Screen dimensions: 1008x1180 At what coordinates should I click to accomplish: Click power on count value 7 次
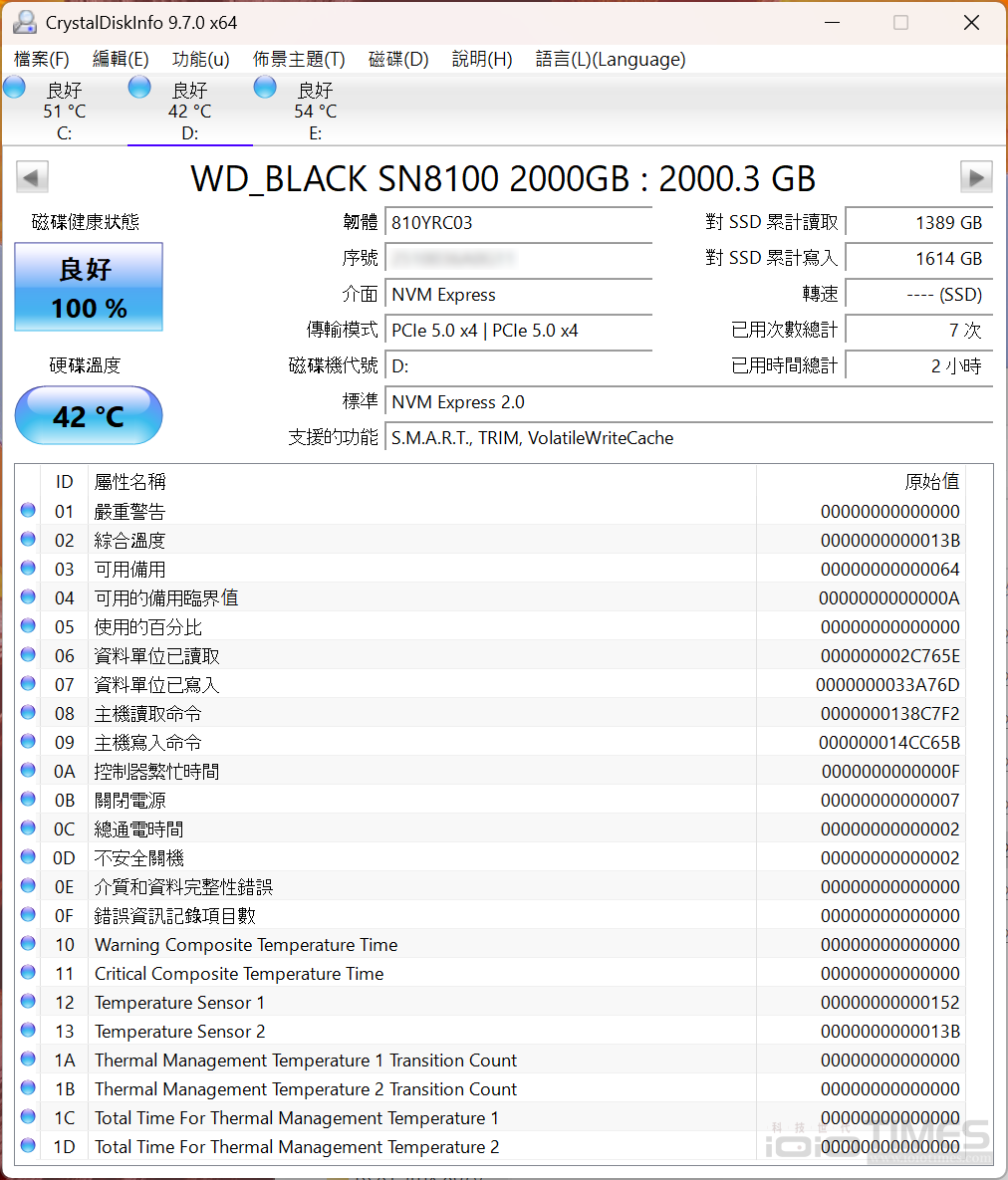click(x=919, y=331)
